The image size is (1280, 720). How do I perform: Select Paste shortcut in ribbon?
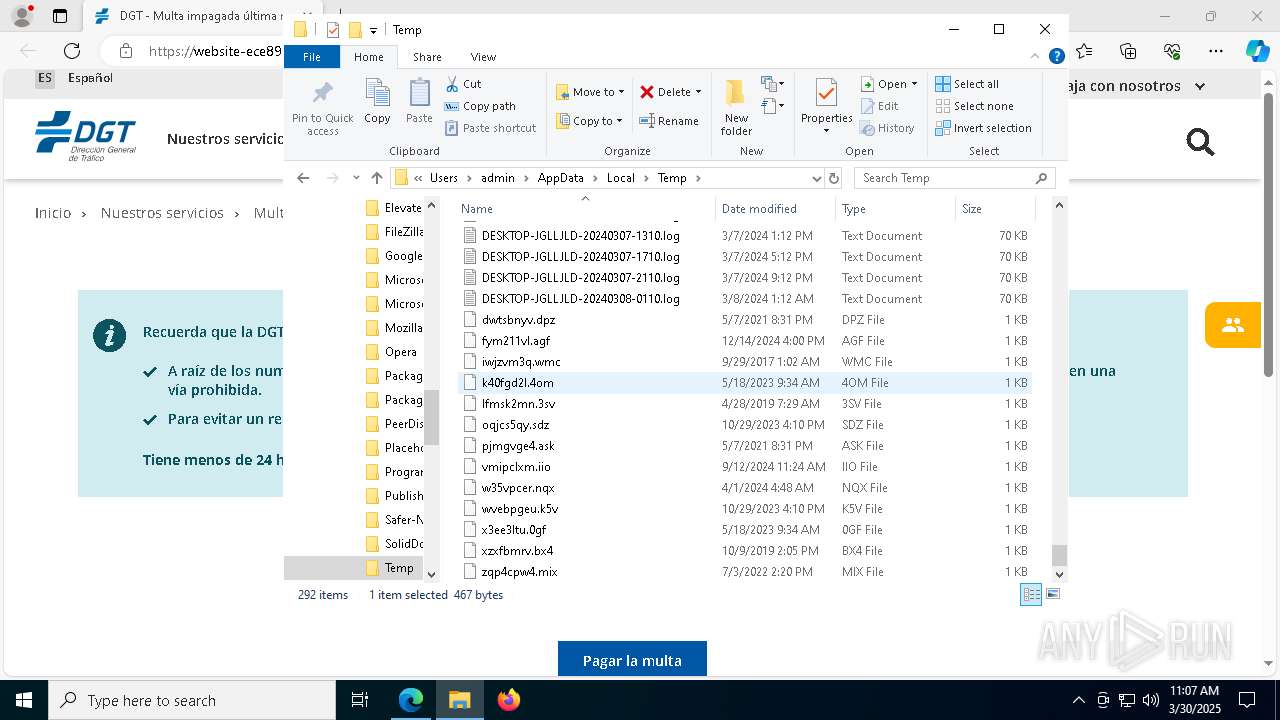click(x=490, y=128)
